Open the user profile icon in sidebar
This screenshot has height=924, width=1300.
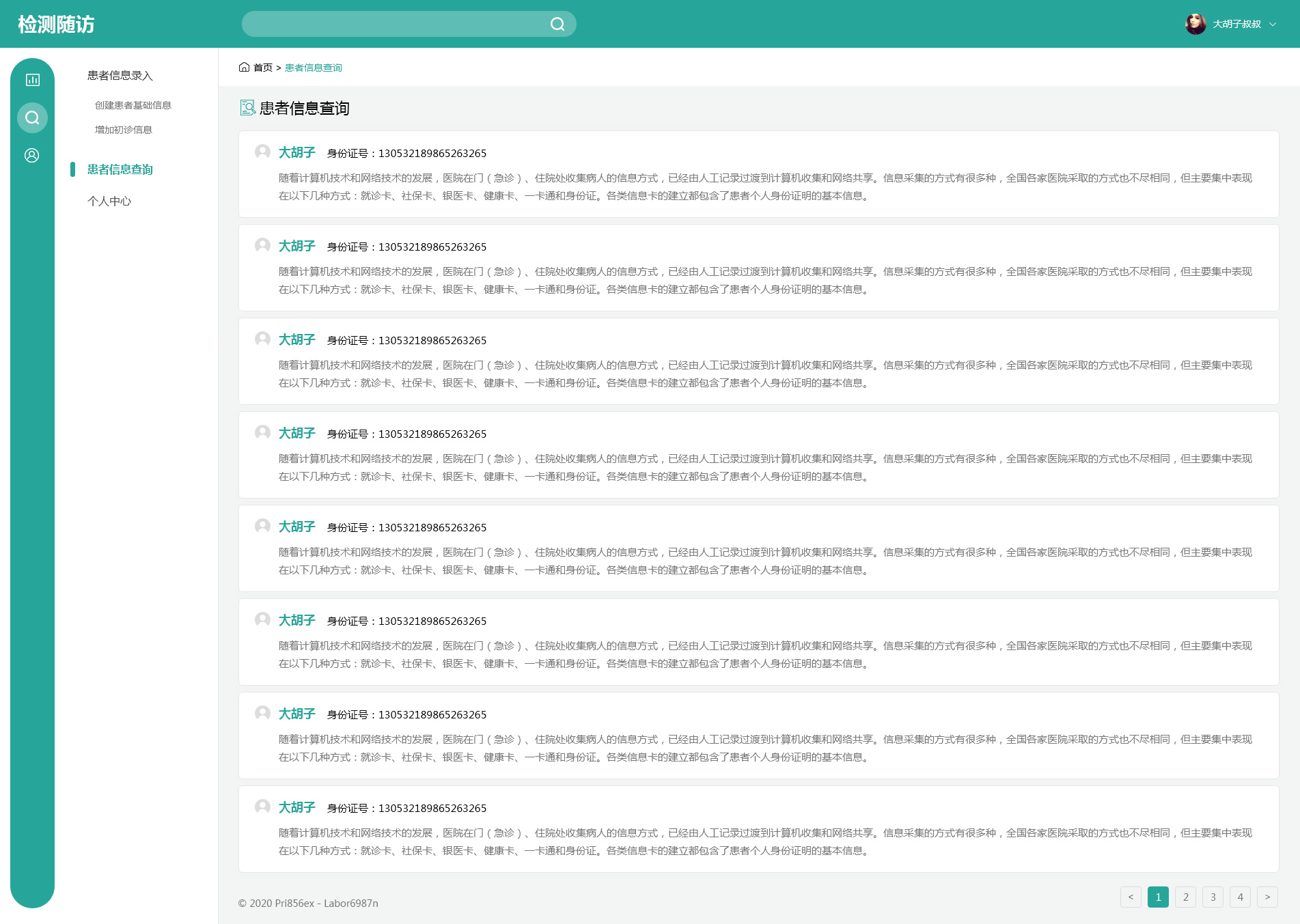32,156
